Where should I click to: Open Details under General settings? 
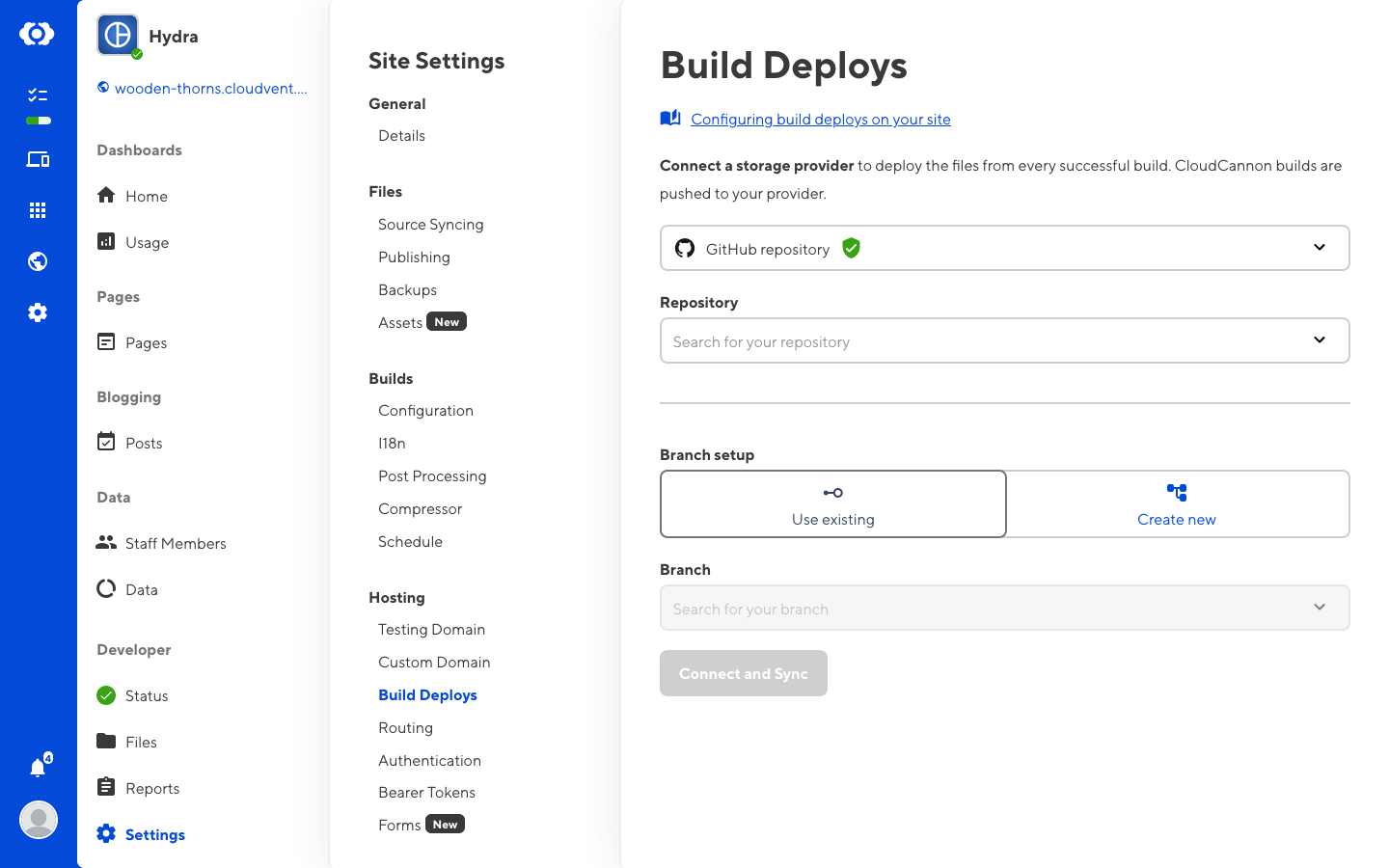point(402,136)
